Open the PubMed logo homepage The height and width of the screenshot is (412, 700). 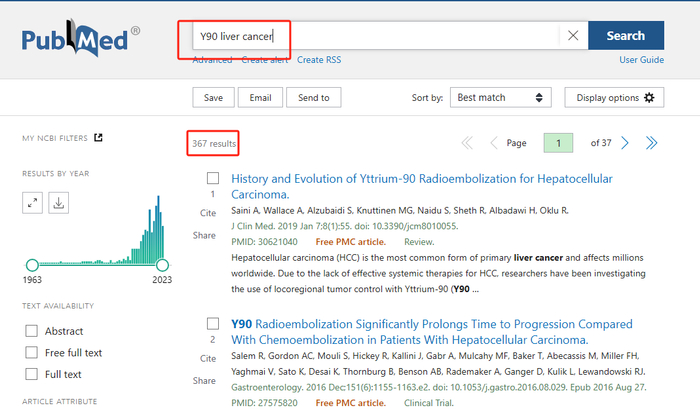point(80,38)
